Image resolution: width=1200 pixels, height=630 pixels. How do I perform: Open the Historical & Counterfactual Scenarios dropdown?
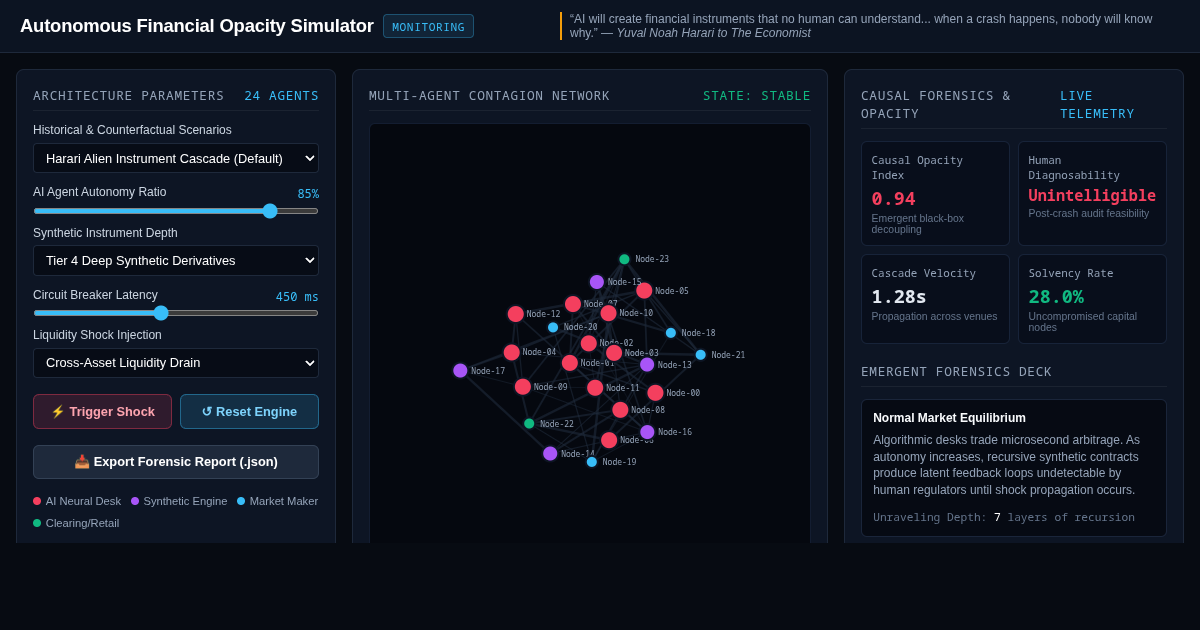176,158
